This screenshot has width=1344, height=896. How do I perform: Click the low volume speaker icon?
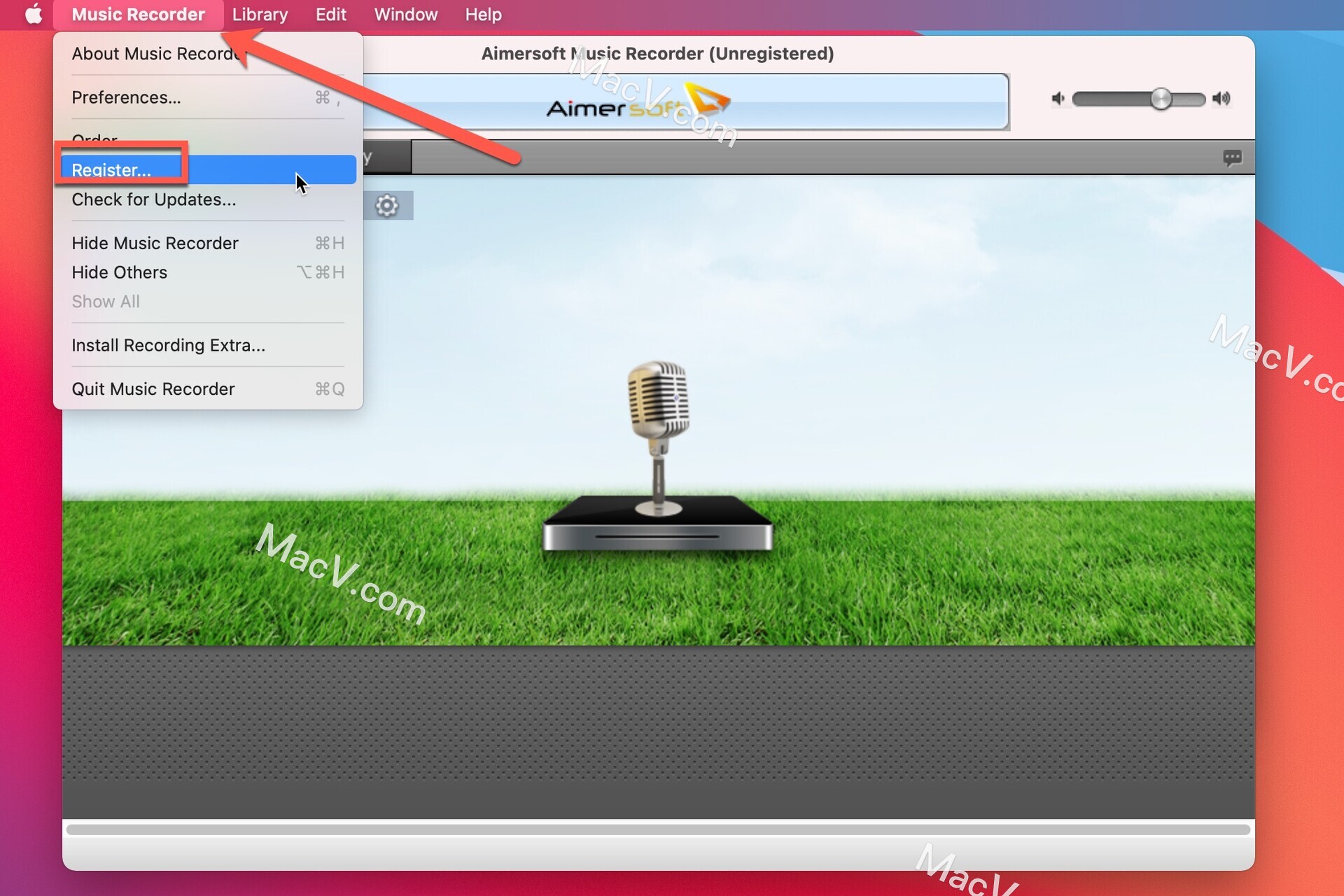point(1058,99)
